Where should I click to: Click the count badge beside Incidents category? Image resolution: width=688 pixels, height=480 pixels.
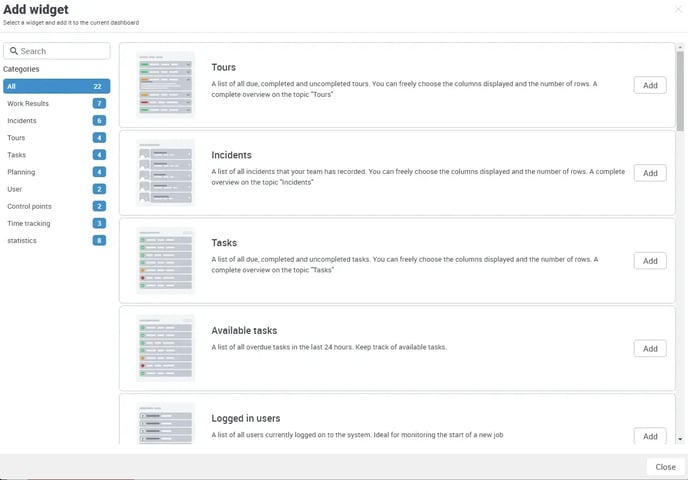(99, 121)
